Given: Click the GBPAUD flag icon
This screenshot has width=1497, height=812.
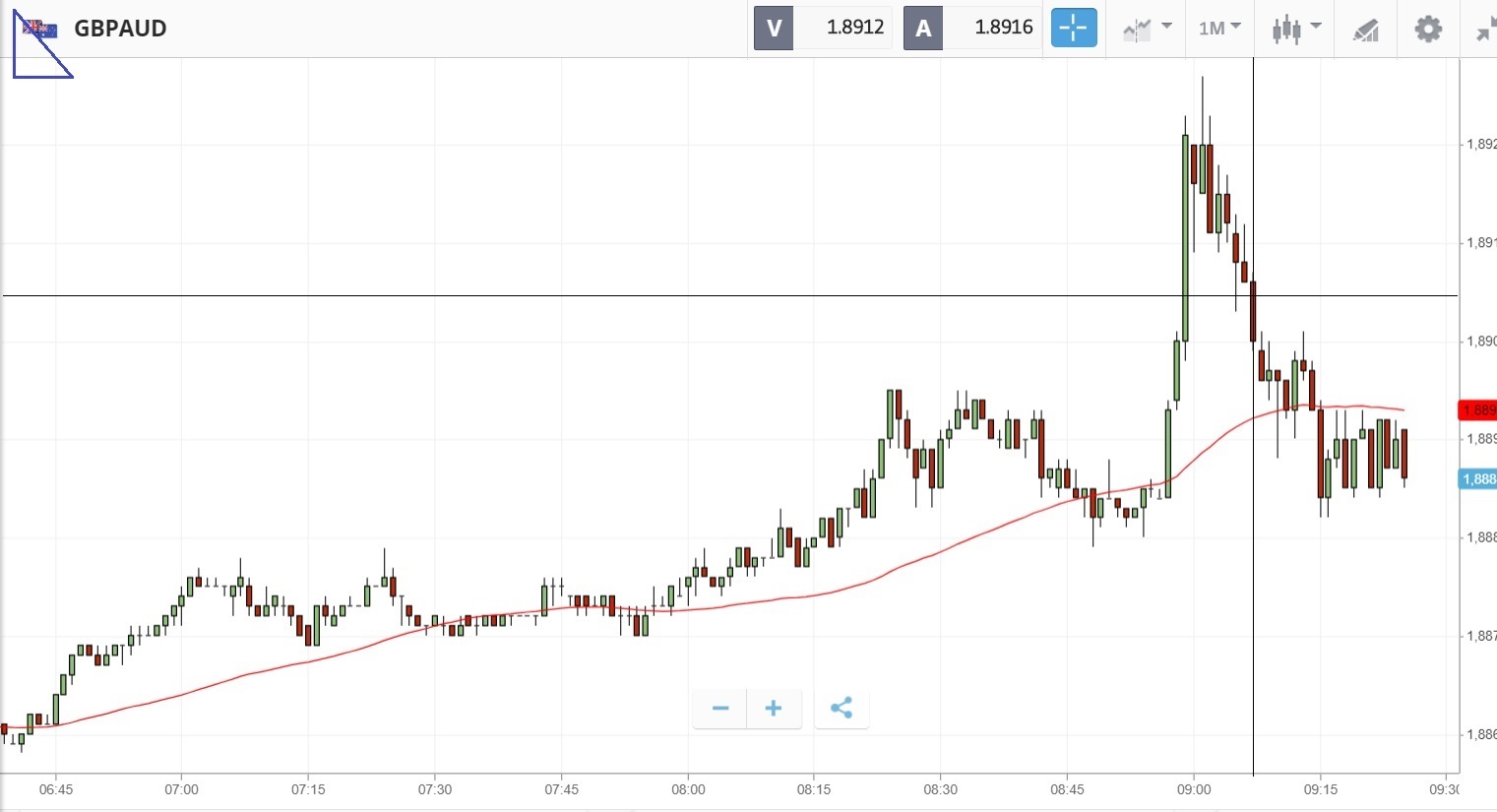Looking at the screenshot, I should (40, 29).
